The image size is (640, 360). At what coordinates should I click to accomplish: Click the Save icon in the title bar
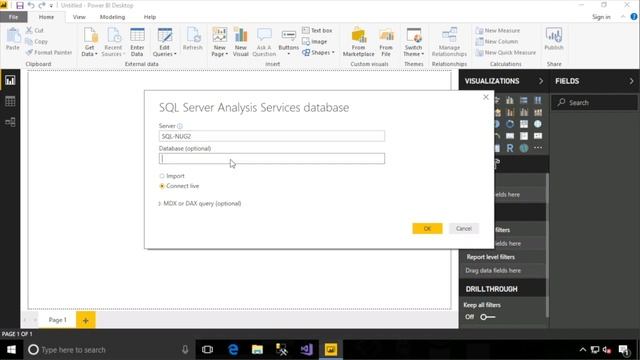[x=20, y=6]
